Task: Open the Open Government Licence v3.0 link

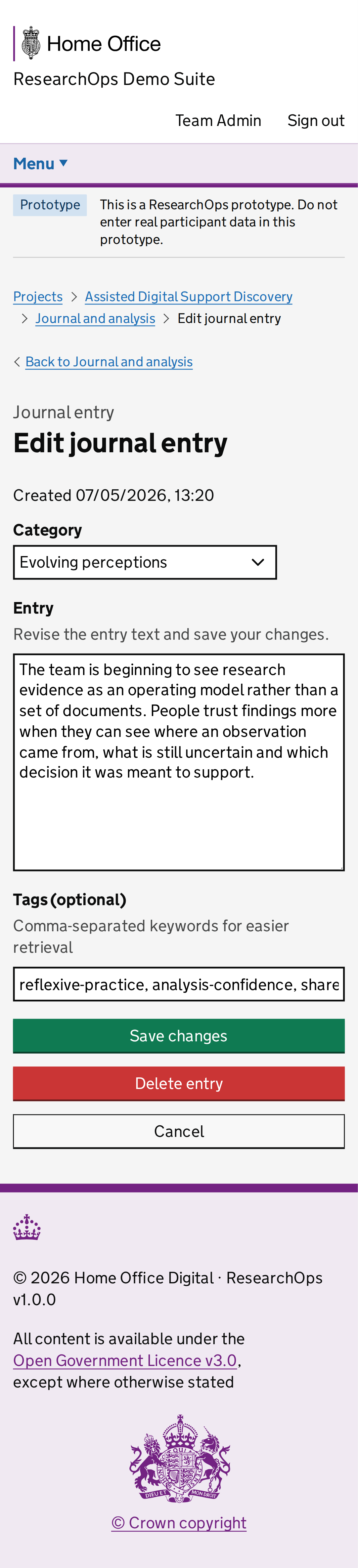Action: click(x=125, y=1360)
